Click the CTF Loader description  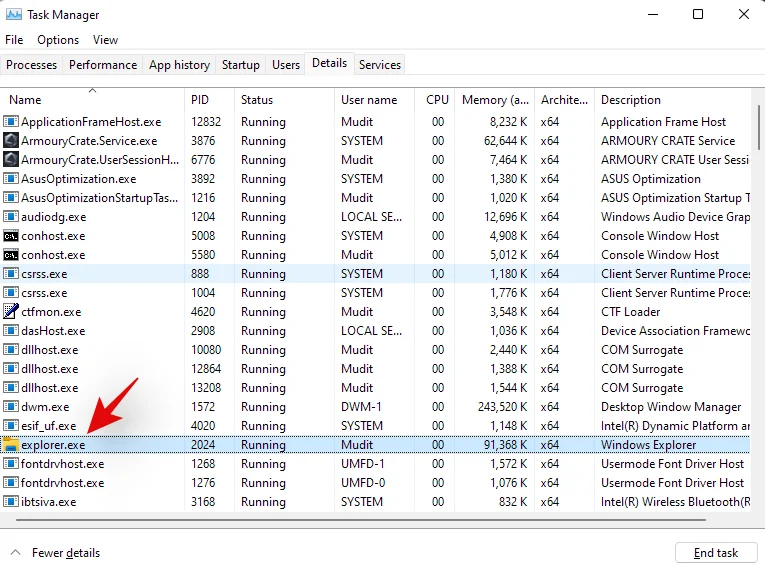tap(630, 312)
